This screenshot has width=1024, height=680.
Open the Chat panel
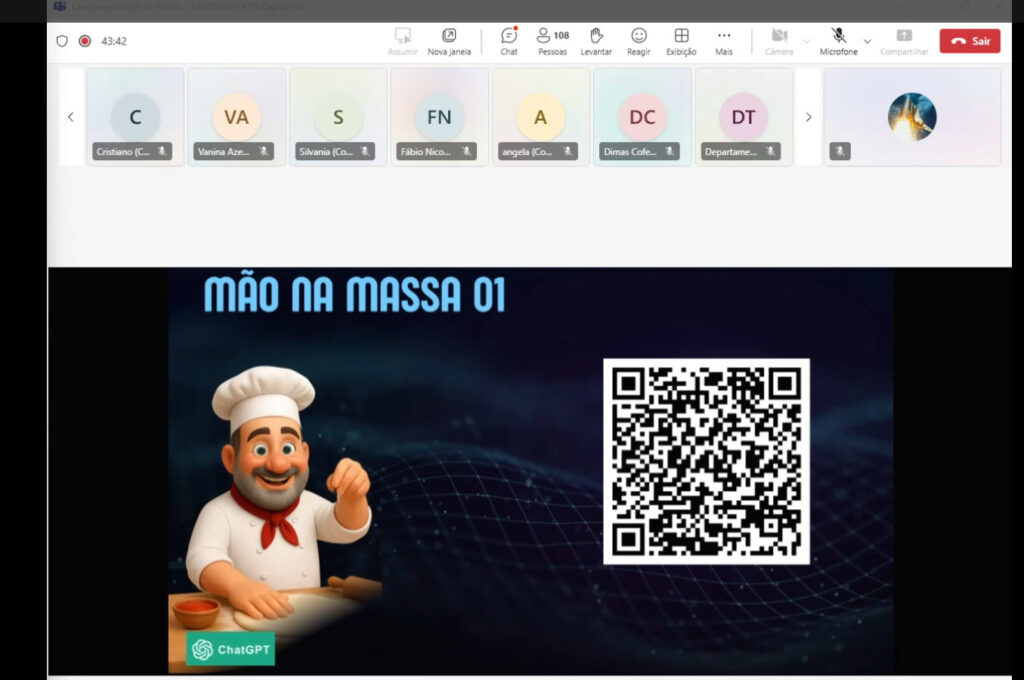509,40
